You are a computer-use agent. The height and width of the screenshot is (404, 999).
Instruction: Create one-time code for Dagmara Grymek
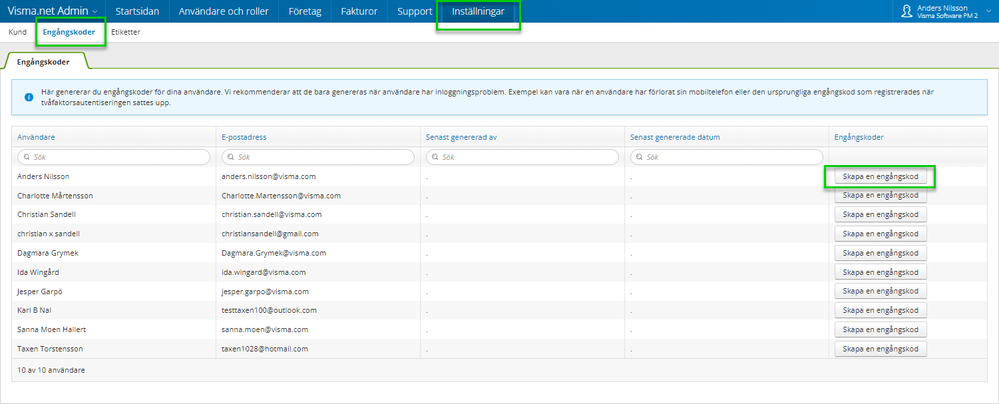[880, 253]
